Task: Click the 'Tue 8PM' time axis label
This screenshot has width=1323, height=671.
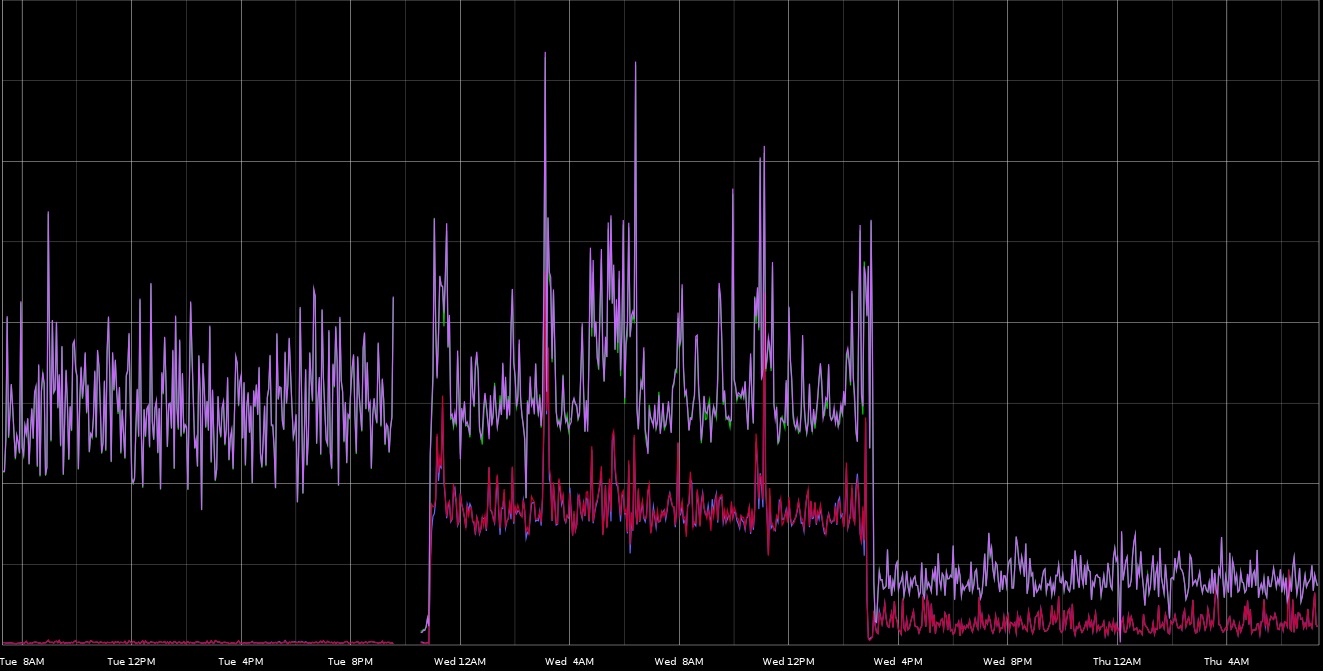Action: pyautogui.click(x=350, y=662)
